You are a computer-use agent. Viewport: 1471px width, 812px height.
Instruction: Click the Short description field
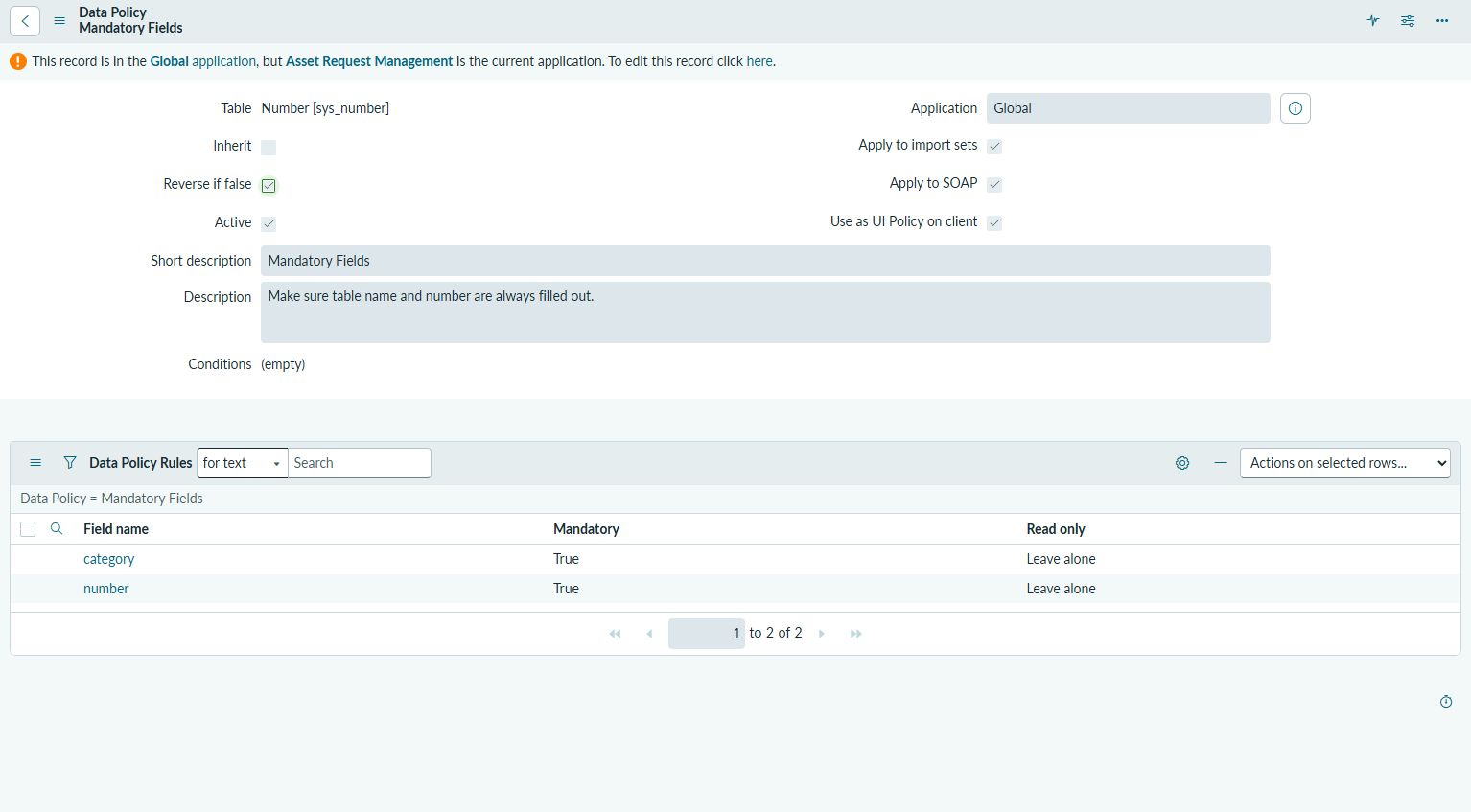(765, 261)
